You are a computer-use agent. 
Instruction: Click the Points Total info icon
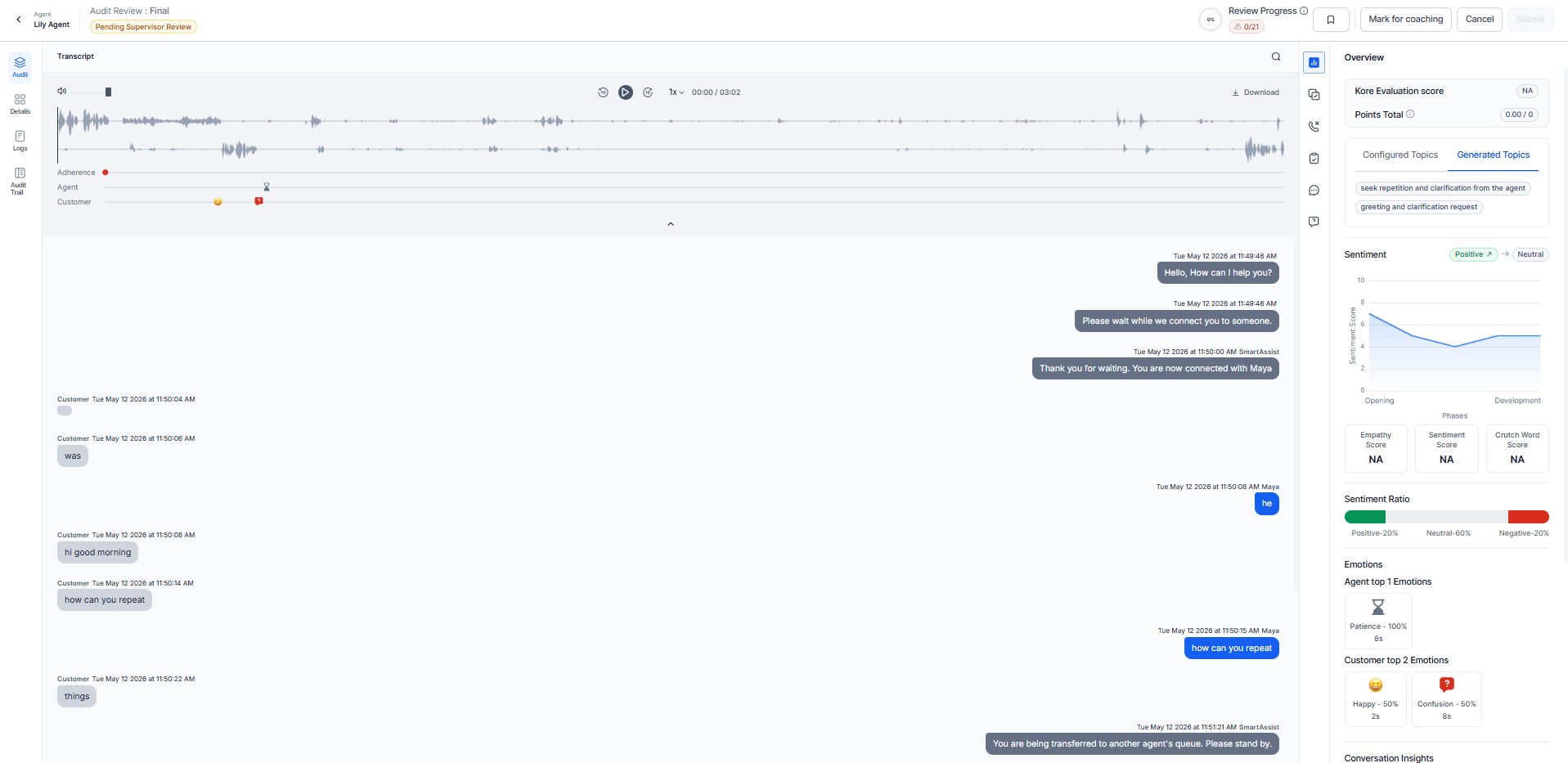point(1410,114)
